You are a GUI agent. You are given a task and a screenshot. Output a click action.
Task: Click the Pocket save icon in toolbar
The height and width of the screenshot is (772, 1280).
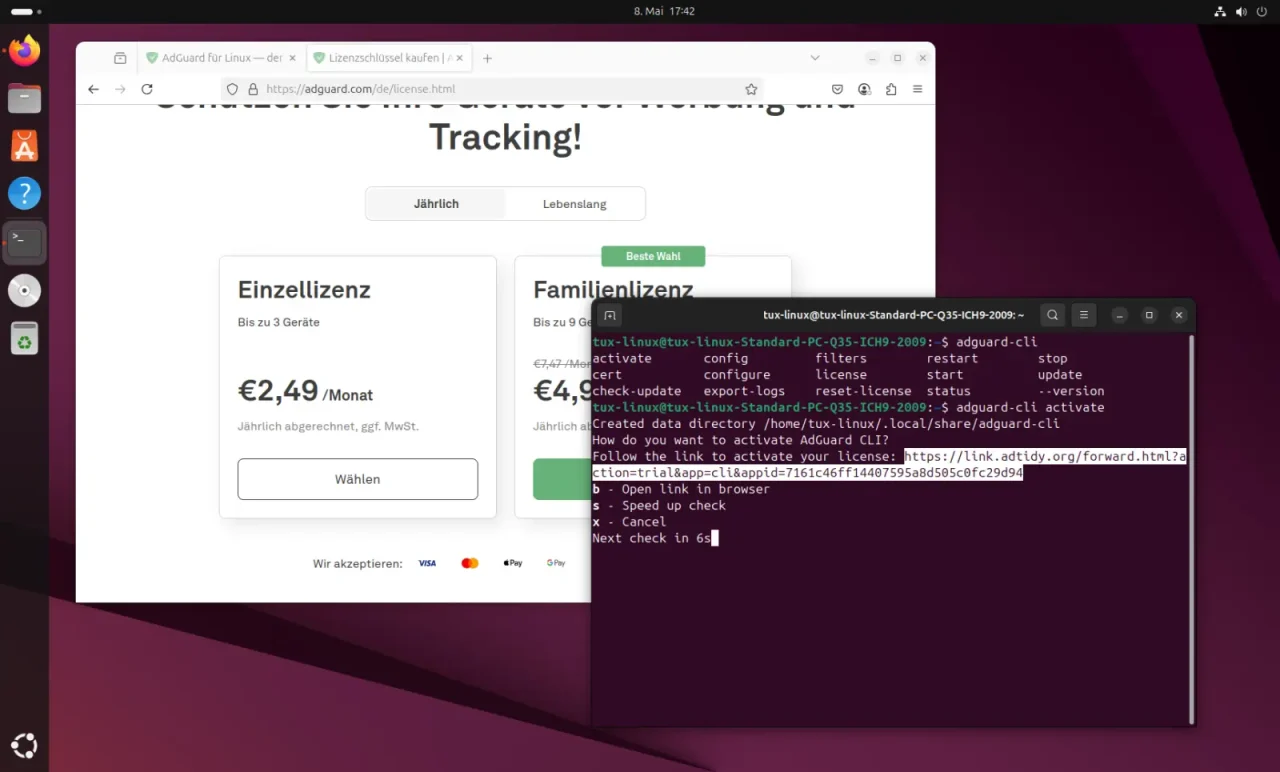pyautogui.click(x=838, y=89)
